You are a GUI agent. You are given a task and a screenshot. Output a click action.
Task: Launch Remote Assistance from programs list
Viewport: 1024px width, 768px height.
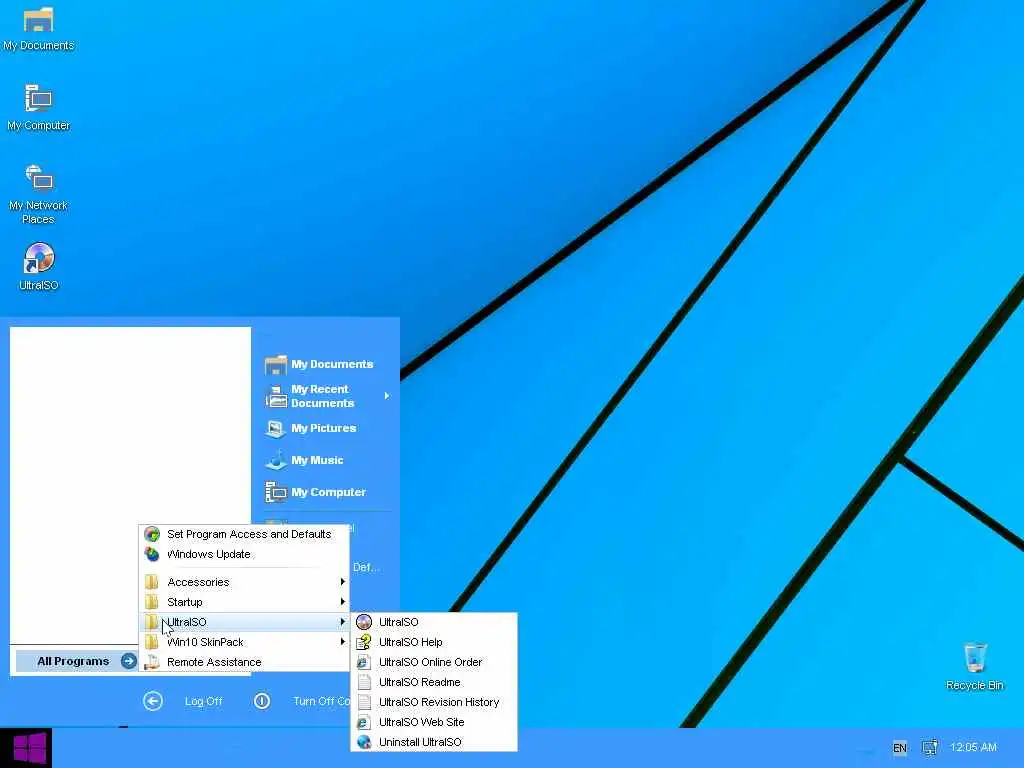coord(245,662)
